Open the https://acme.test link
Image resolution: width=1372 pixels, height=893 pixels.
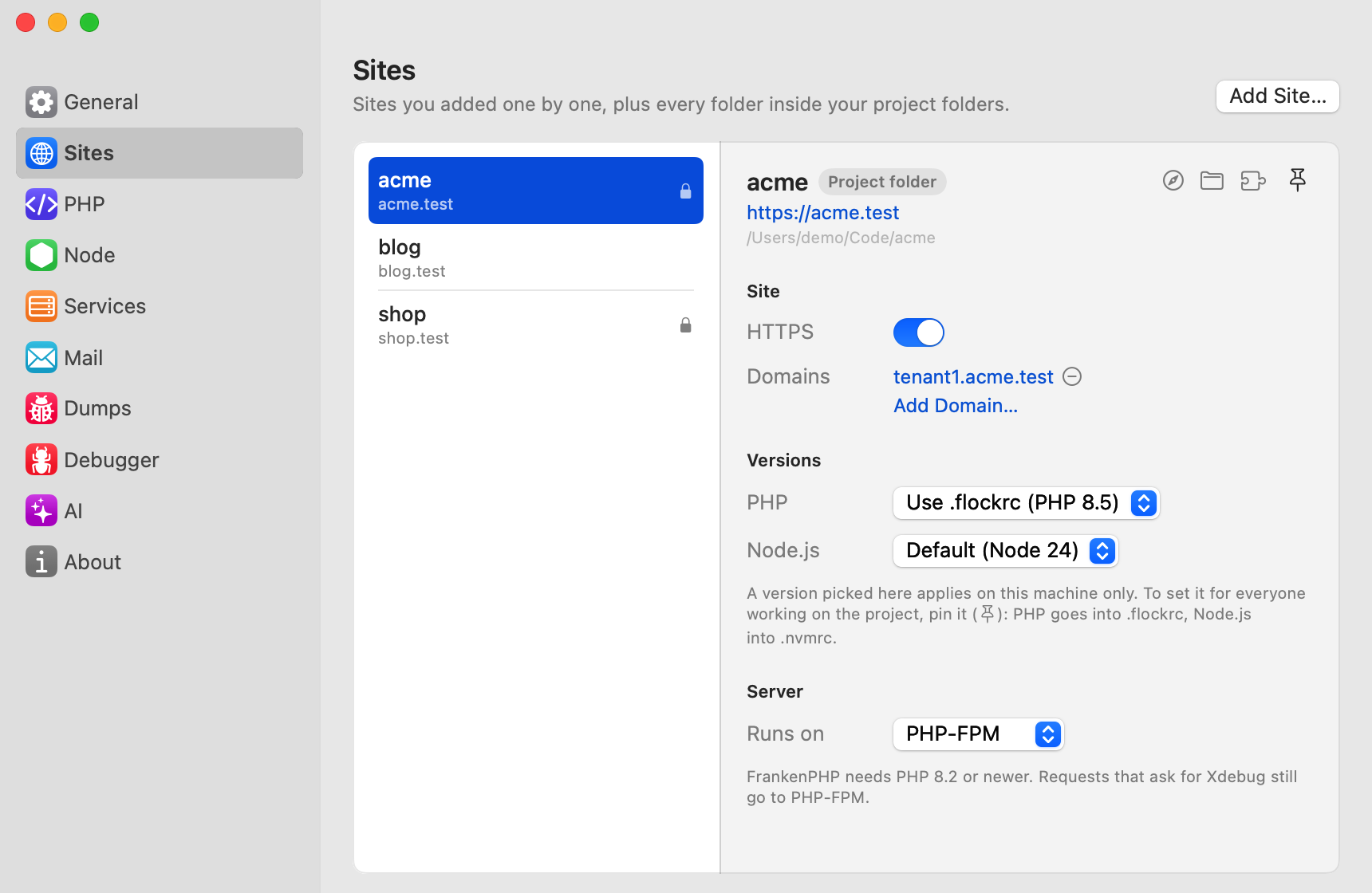click(822, 213)
